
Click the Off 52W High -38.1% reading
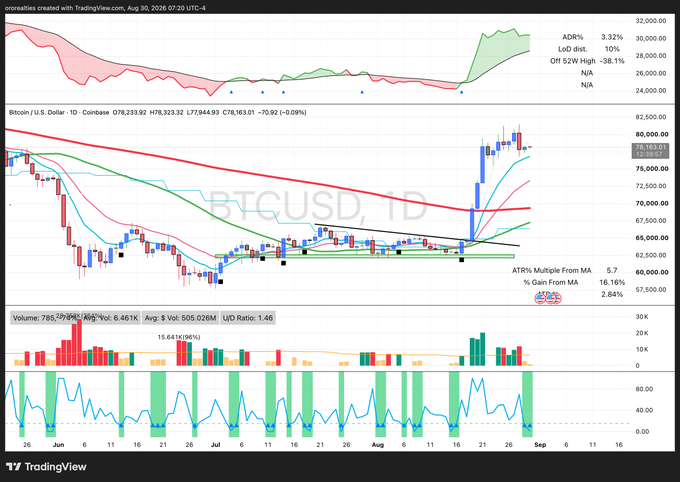click(587, 61)
